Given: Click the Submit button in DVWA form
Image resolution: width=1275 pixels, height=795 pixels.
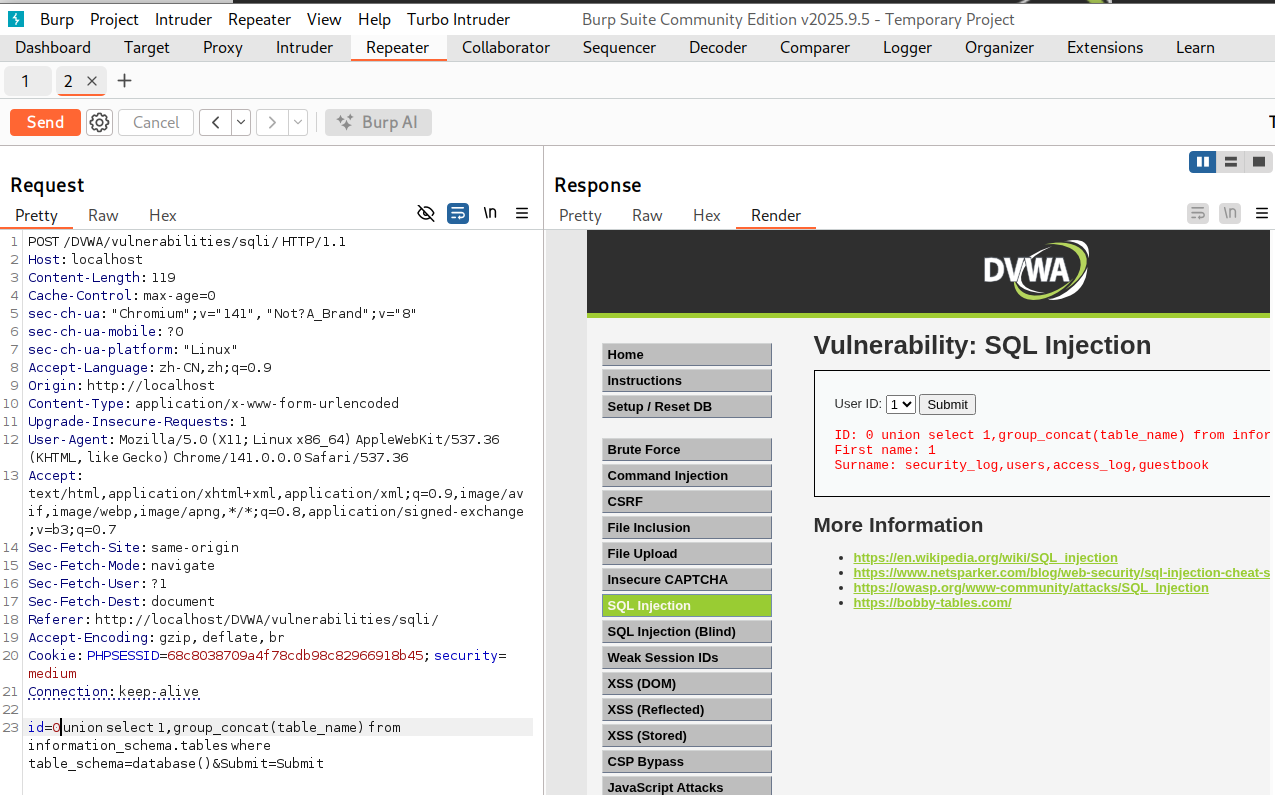Looking at the screenshot, I should click(x=947, y=404).
